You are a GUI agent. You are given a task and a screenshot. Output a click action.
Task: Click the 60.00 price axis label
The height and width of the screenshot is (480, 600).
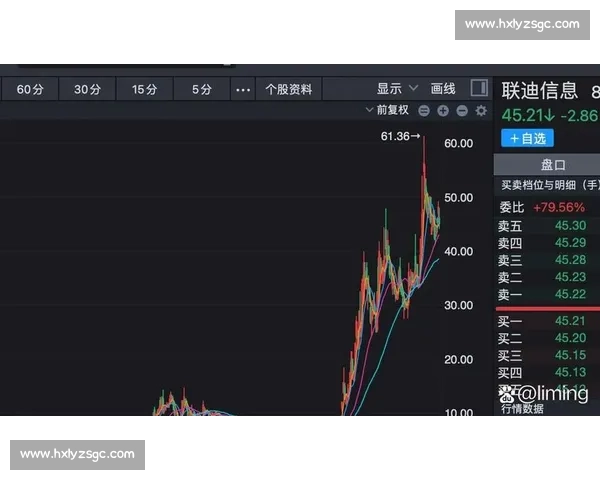[x=458, y=144]
